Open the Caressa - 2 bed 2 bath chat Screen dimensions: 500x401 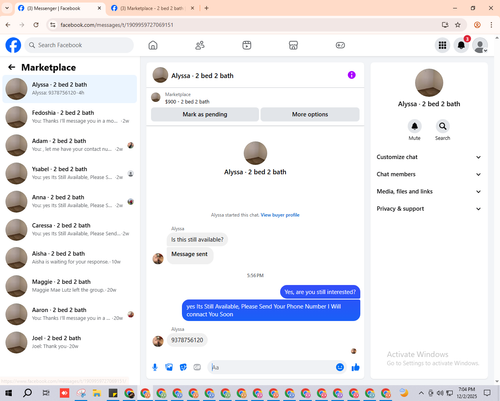click(x=69, y=230)
